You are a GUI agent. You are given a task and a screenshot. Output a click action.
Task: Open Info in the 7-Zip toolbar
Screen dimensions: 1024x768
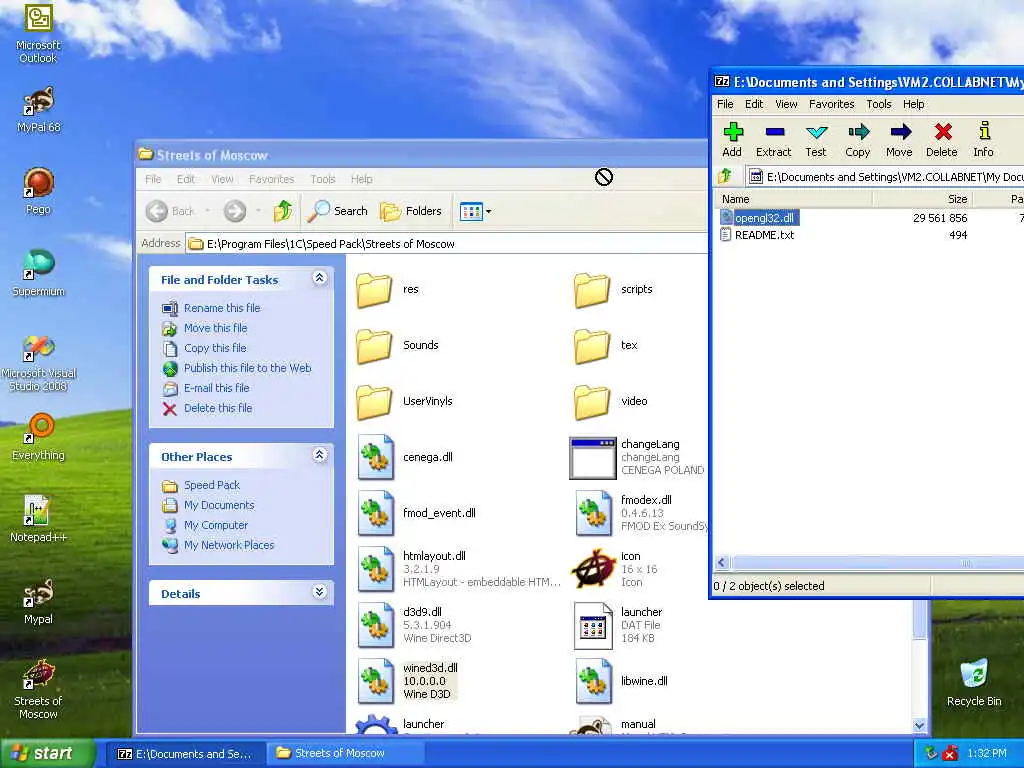coord(984,140)
